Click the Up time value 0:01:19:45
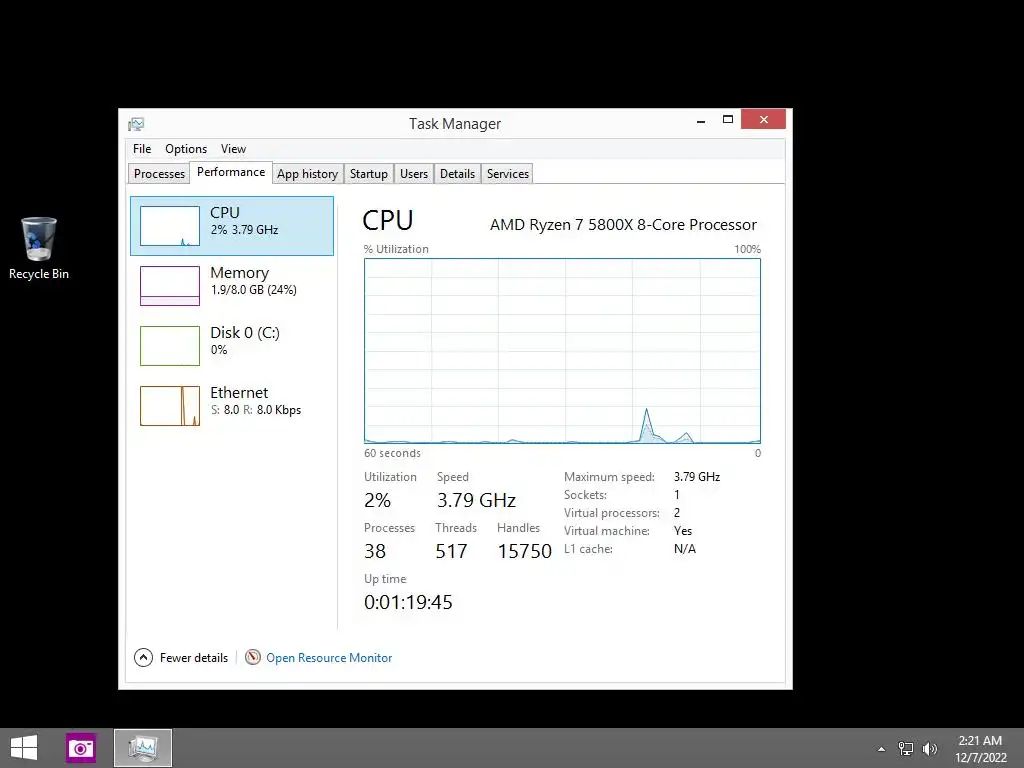This screenshot has height=768, width=1024. pyautogui.click(x=408, y=602)
